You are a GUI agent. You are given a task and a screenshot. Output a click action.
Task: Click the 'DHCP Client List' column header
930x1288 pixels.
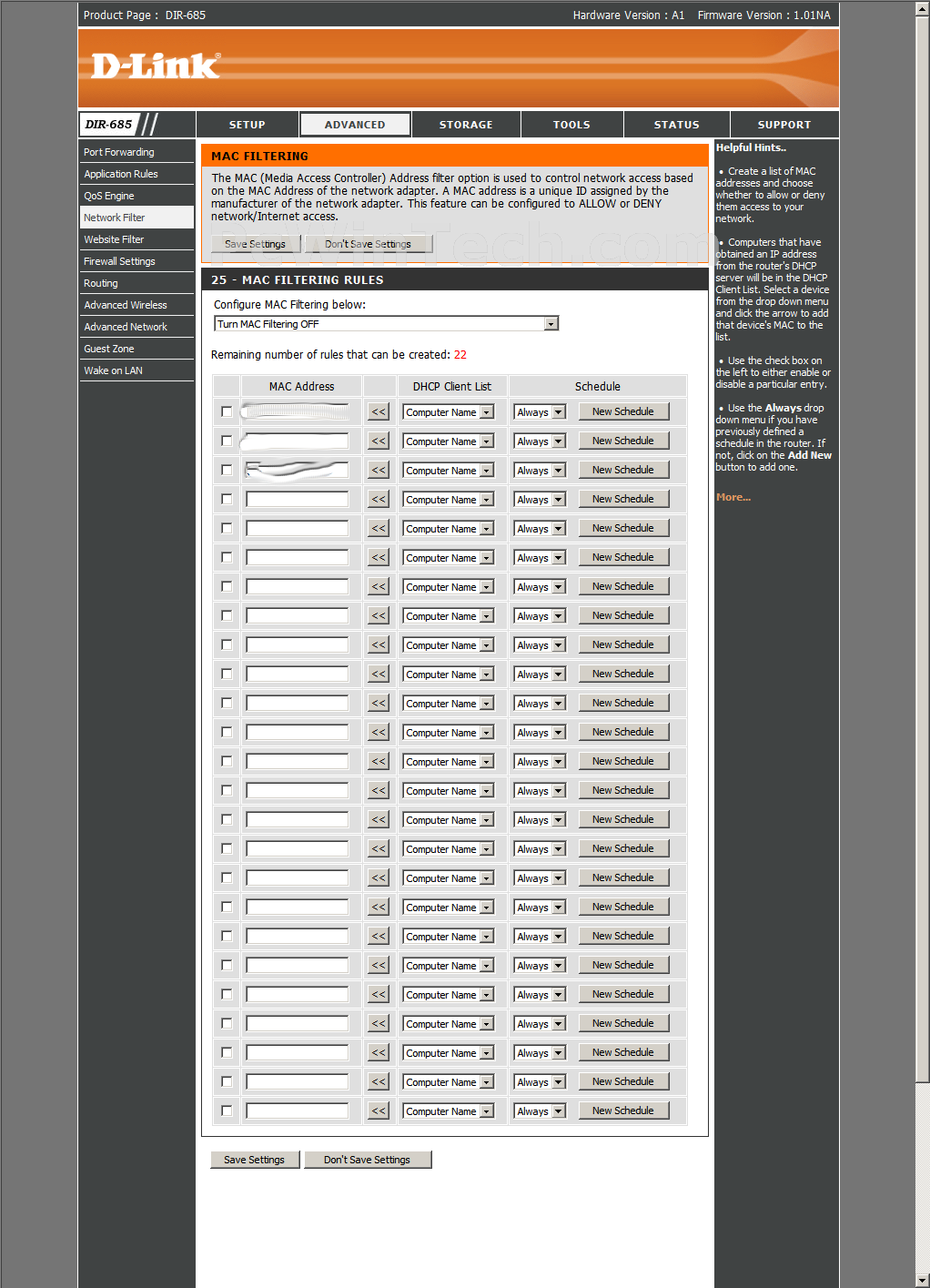(x=451, y=387)
